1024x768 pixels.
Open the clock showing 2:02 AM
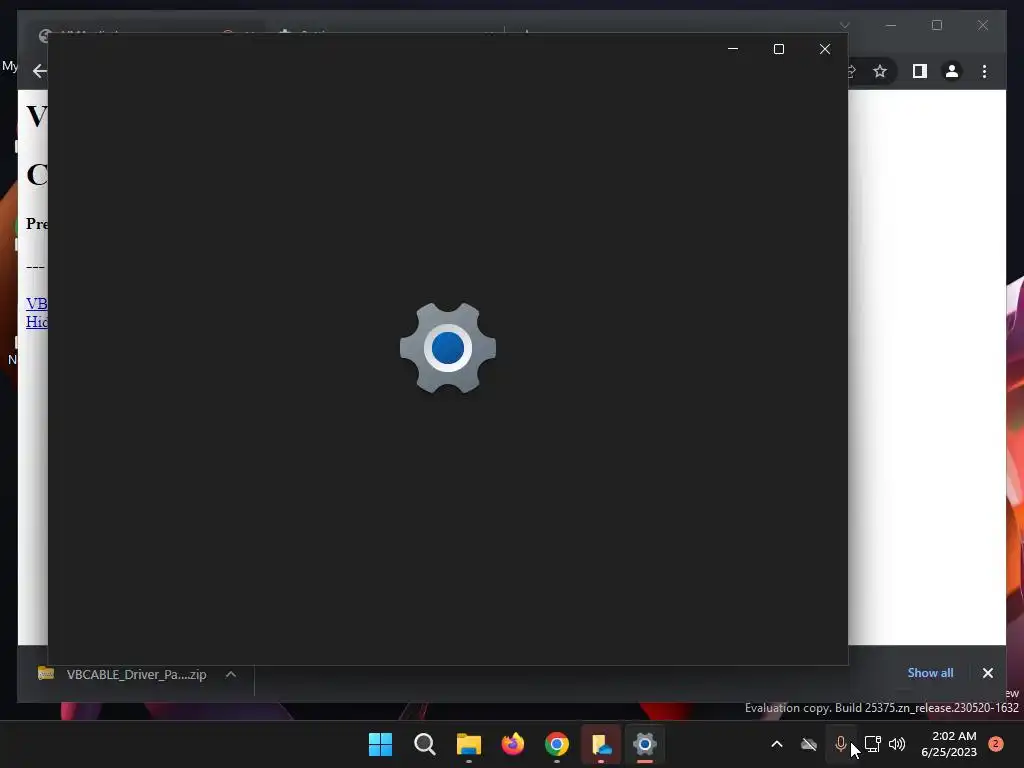click(949, 744)
